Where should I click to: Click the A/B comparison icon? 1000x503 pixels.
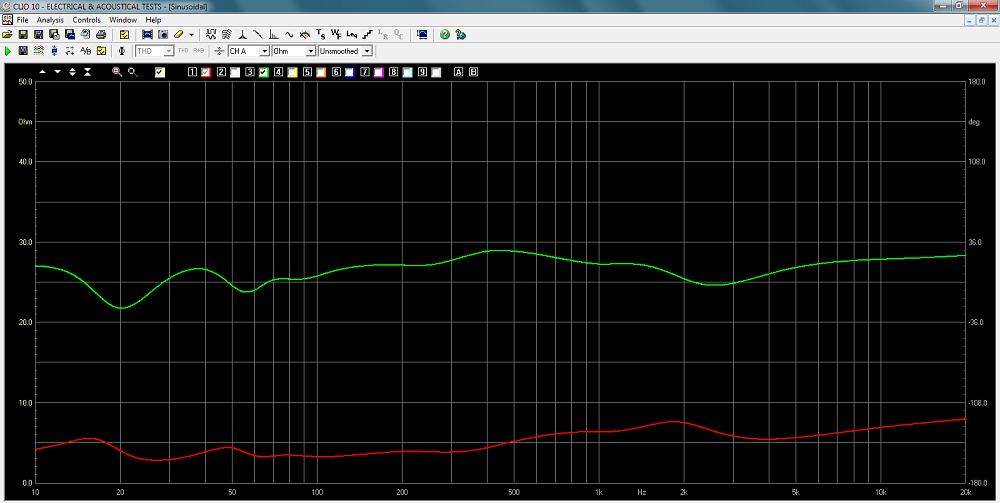coord(85,51)
